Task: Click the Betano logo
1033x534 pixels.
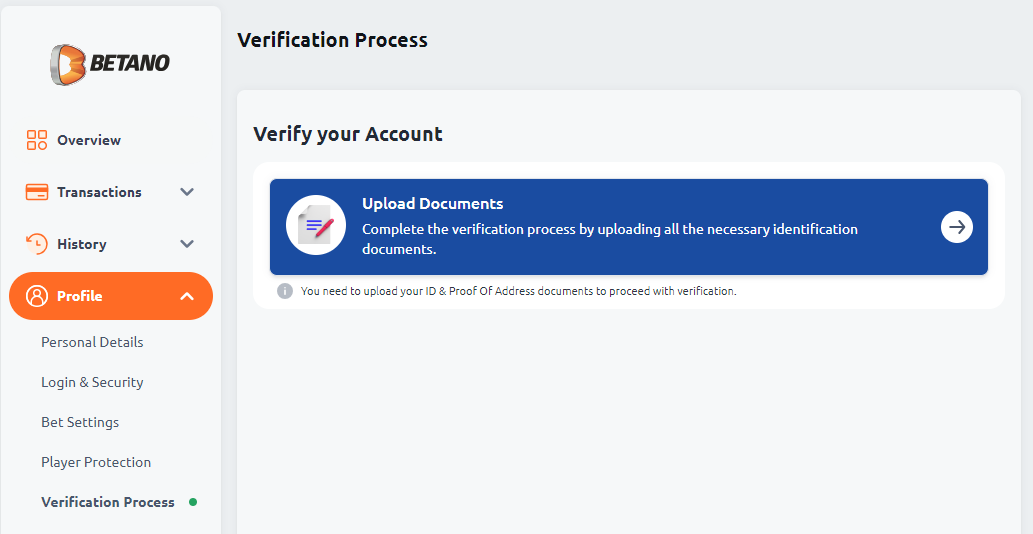Action: [110, 64]
